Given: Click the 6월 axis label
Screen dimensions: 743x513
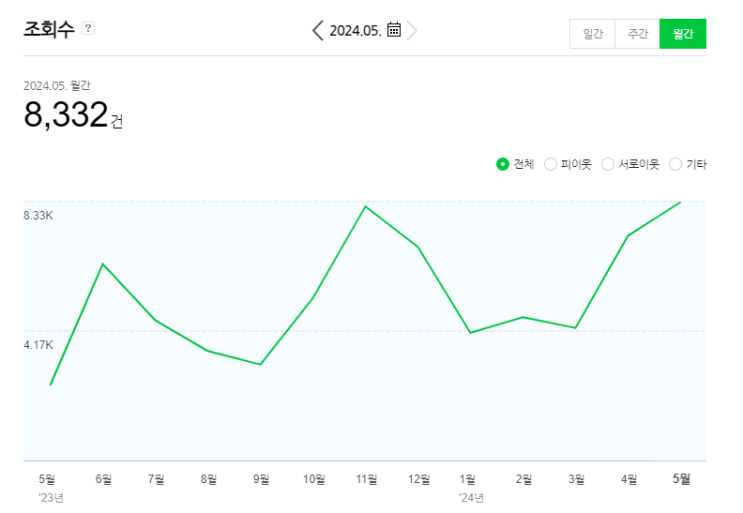Looking at the screenshot, I should (x=103, y=479).
